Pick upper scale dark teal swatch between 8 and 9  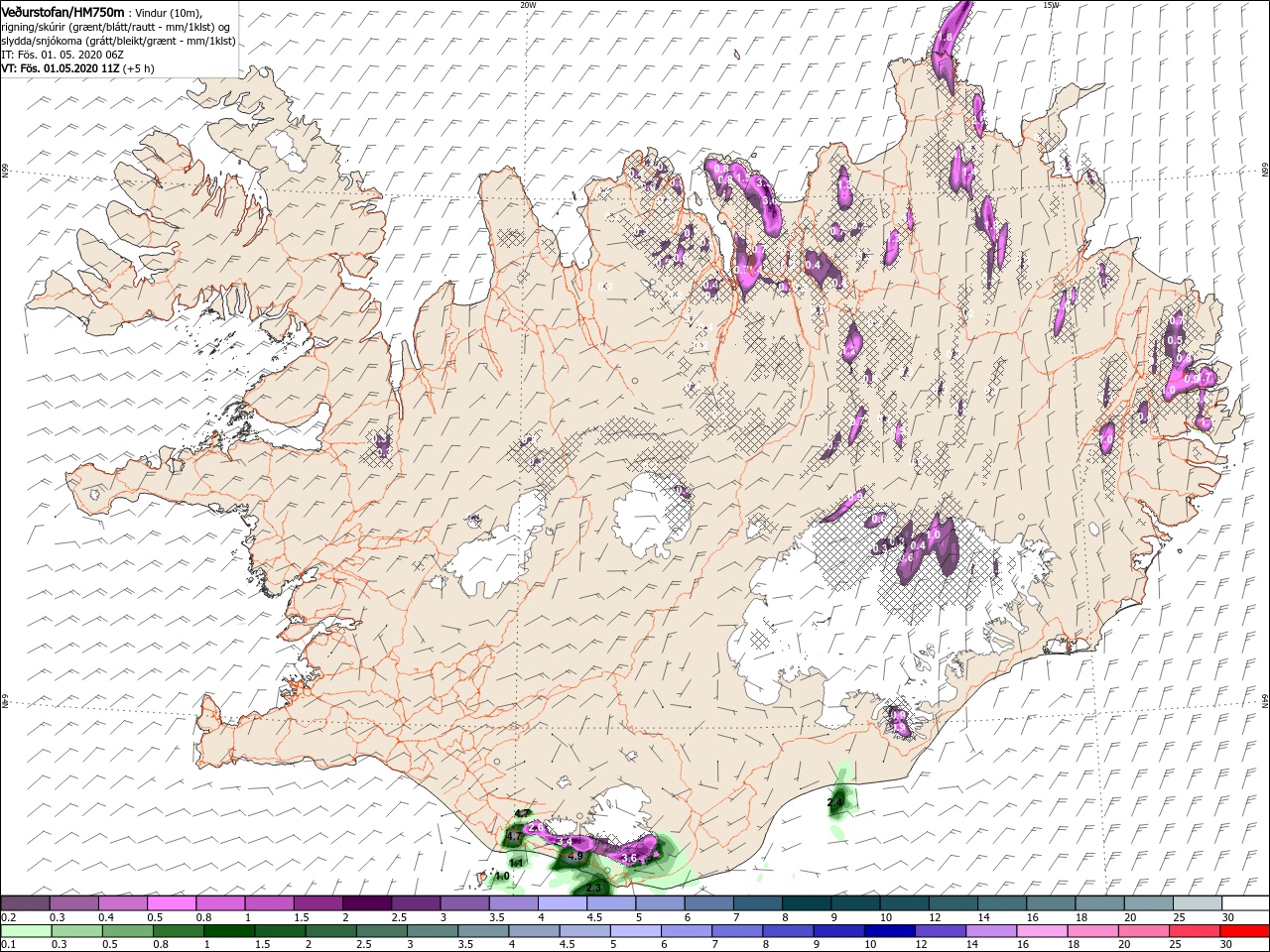pyautogui.click(x=806, y=902)
